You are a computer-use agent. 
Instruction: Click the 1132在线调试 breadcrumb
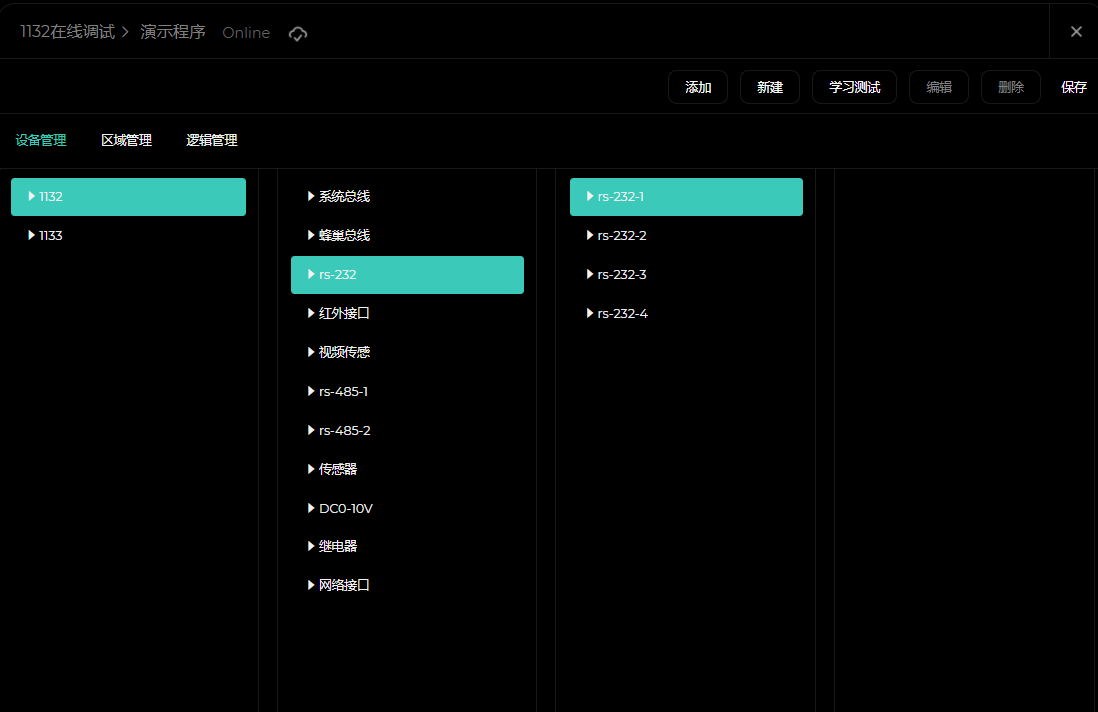[x=67, y=32]
